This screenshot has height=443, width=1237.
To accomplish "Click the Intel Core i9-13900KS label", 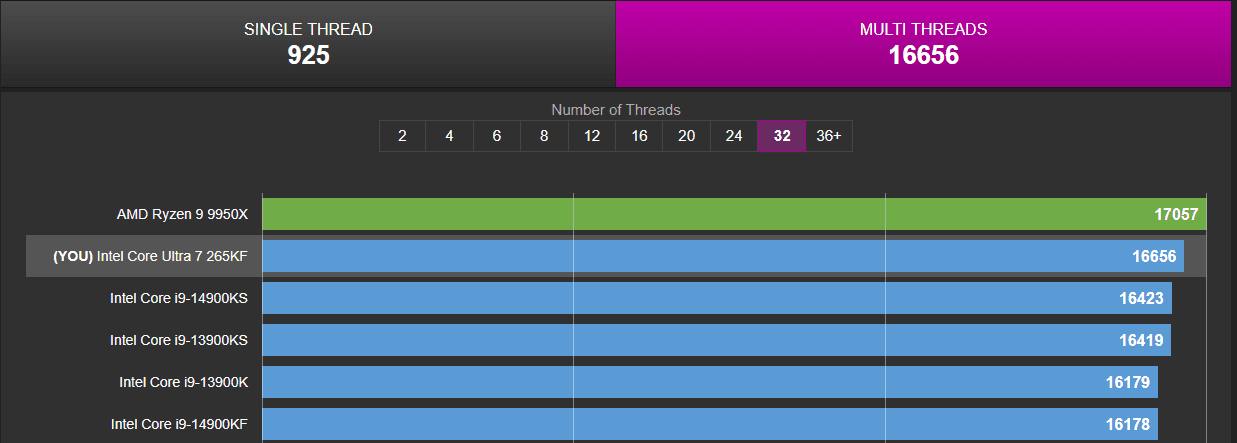I will pos(178,340).
